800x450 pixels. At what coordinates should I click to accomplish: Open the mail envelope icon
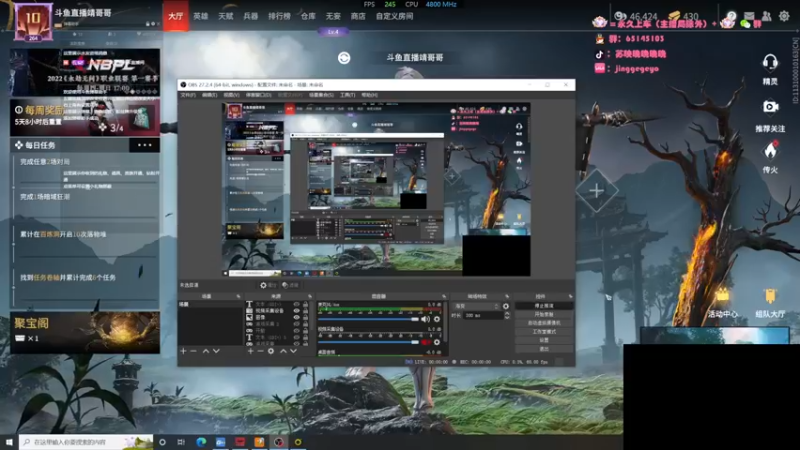point(749,16)
